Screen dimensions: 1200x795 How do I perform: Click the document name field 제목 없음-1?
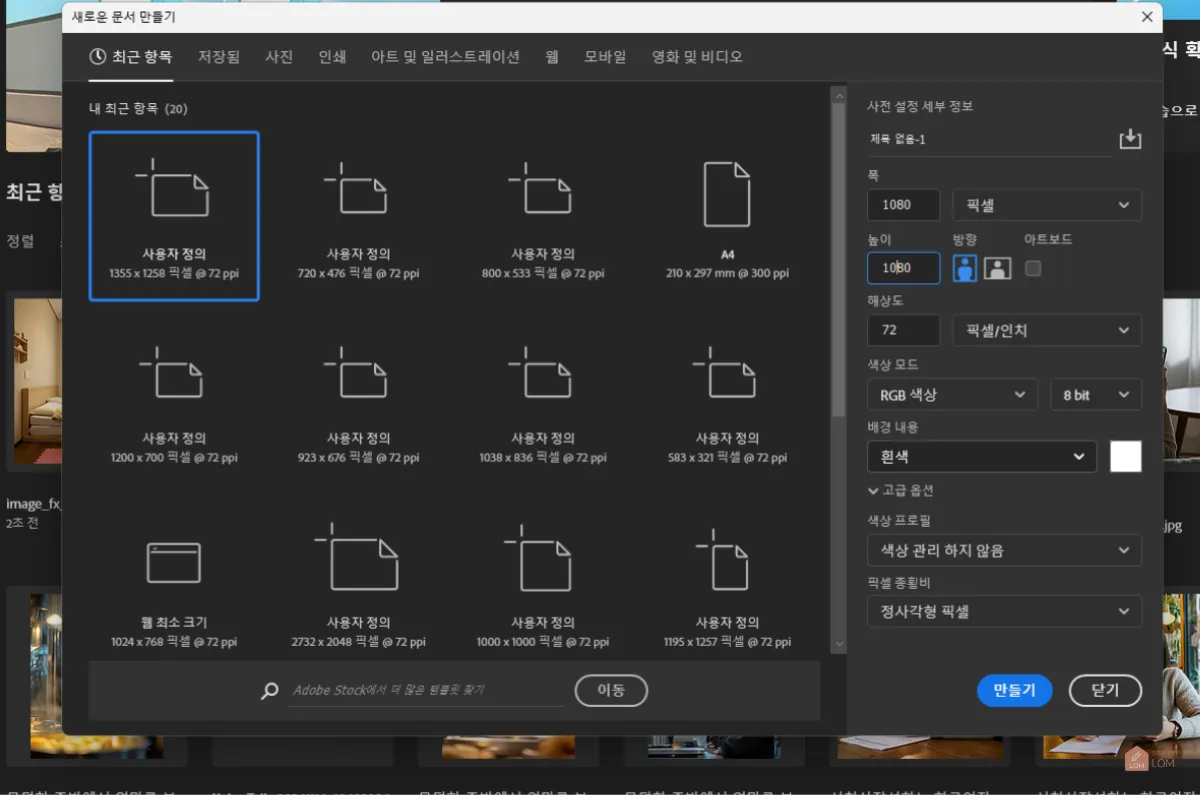(989, 140)
